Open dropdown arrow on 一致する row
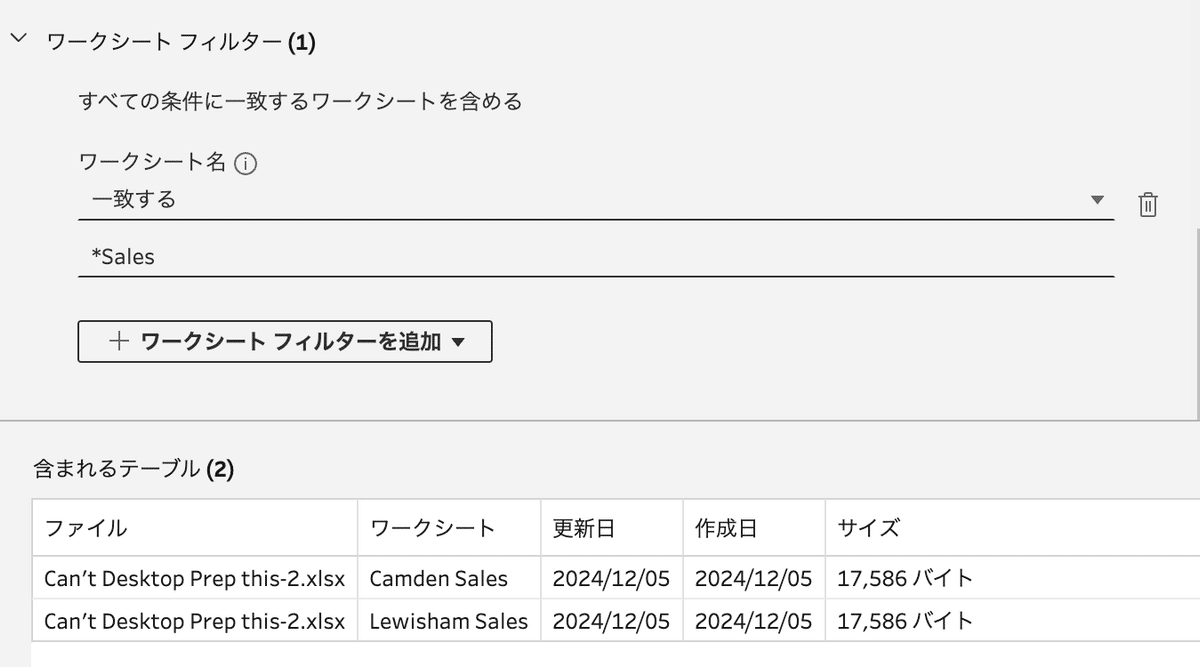 click(1099, 200)
